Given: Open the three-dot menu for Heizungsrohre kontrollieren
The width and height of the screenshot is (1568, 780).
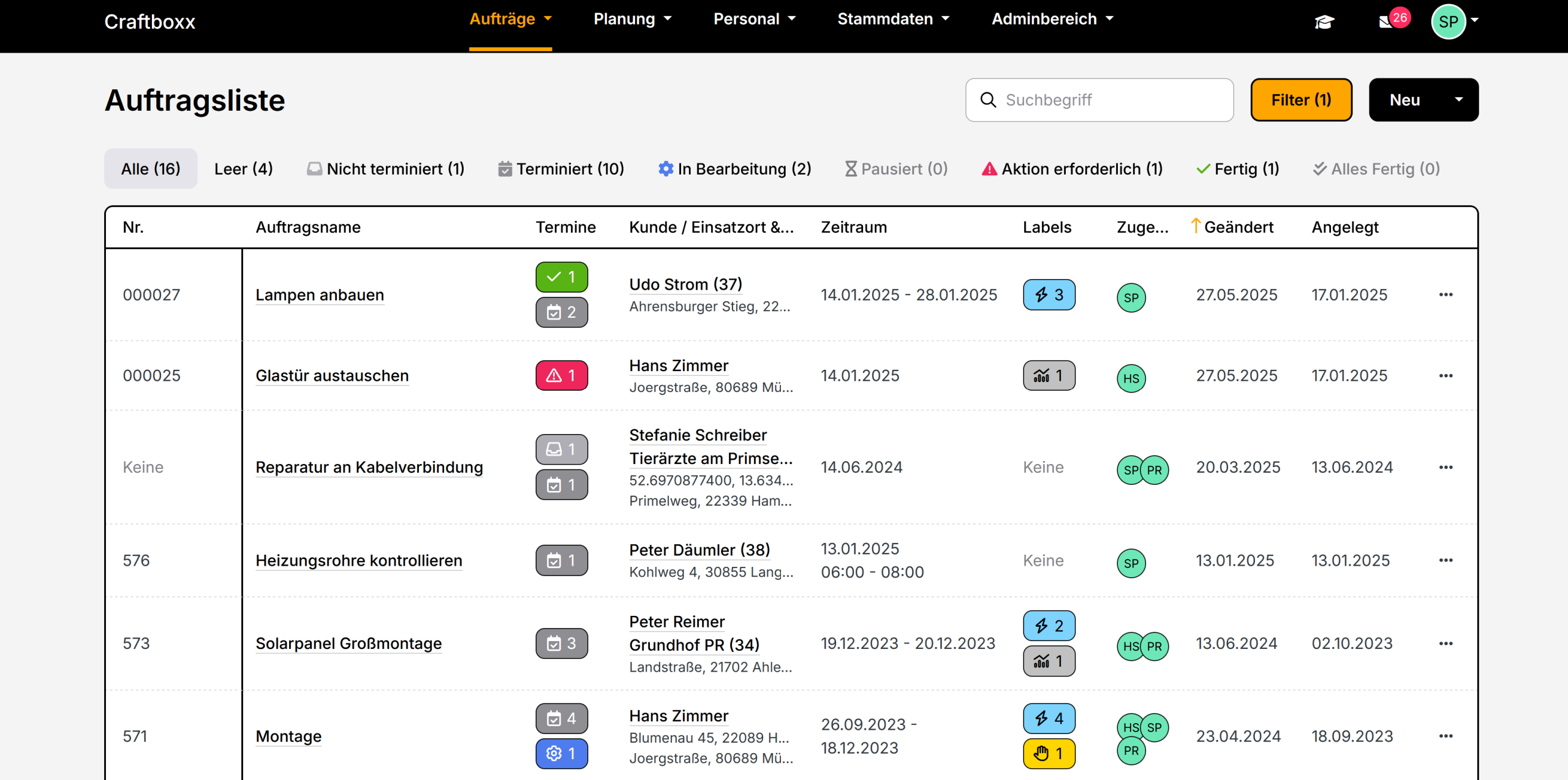Looking at the screenshot, I should click(1445, 560).
